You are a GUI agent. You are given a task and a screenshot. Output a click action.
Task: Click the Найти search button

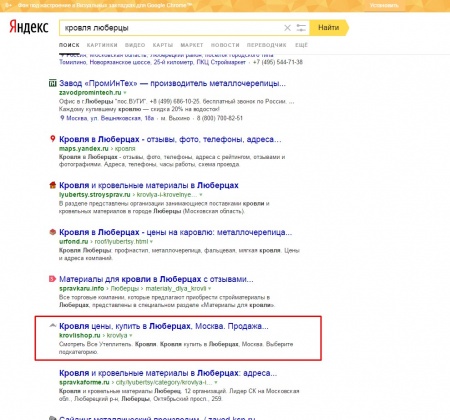[329, 28]
